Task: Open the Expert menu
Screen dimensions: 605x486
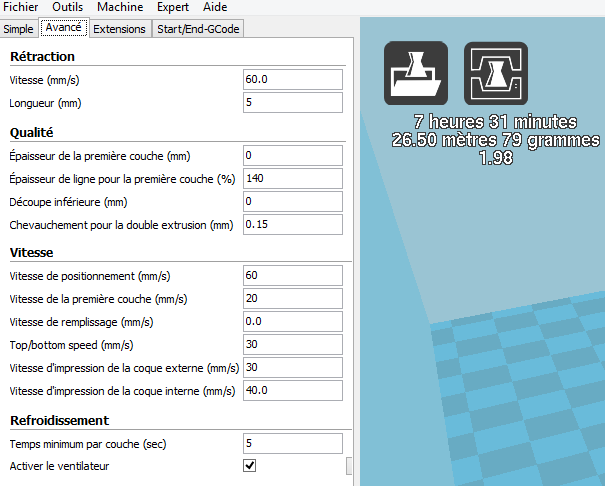Action: click(x=173, y=7)
